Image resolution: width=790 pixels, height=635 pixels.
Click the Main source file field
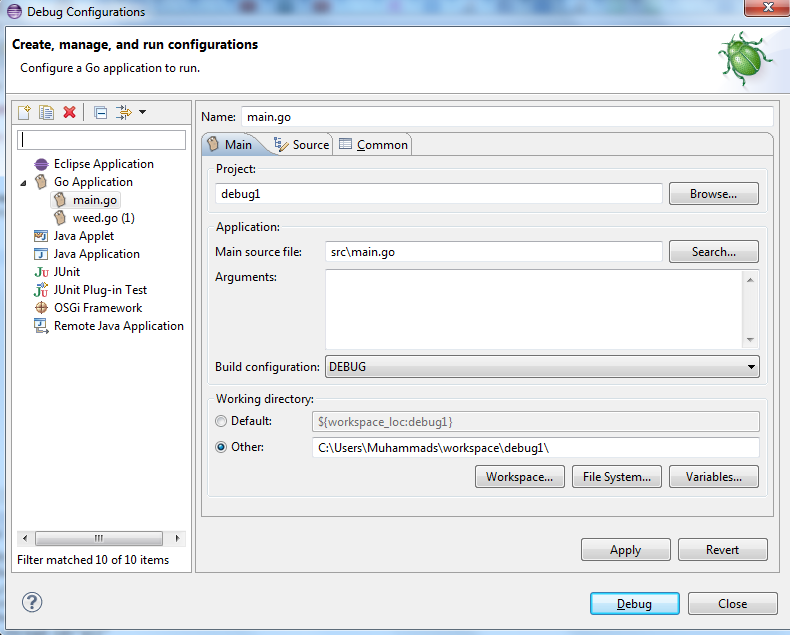[493, 252]
